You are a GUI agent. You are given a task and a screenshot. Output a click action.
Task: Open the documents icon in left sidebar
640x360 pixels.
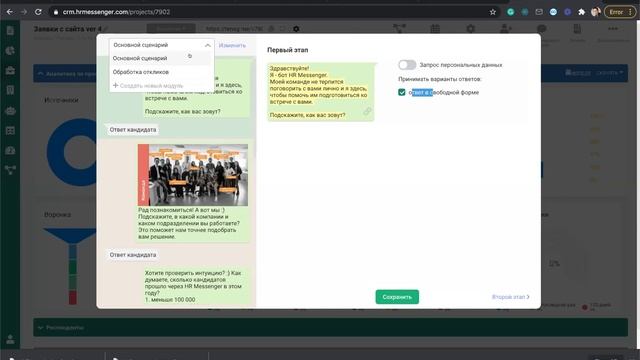pyautogui.click(x=10, y=31)
